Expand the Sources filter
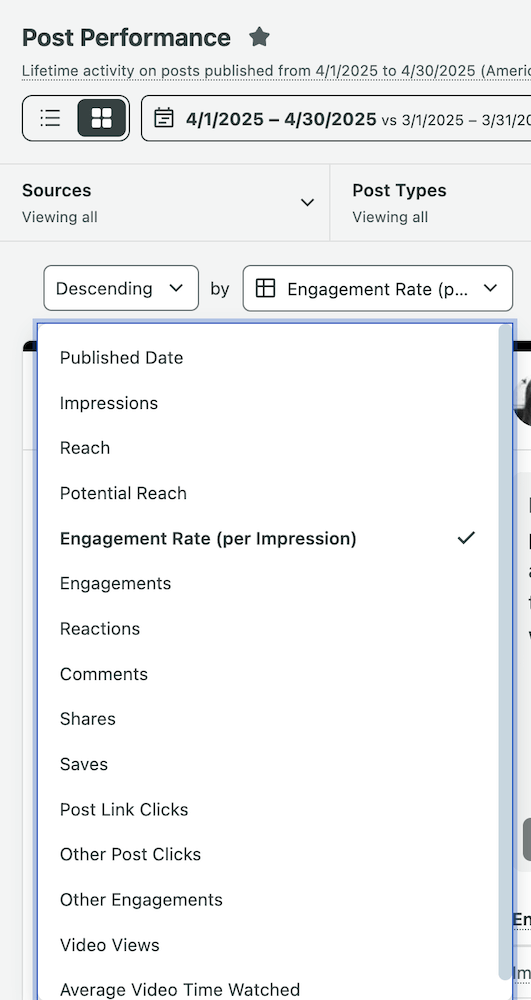531x1000 pixels. tap(164, 203)
